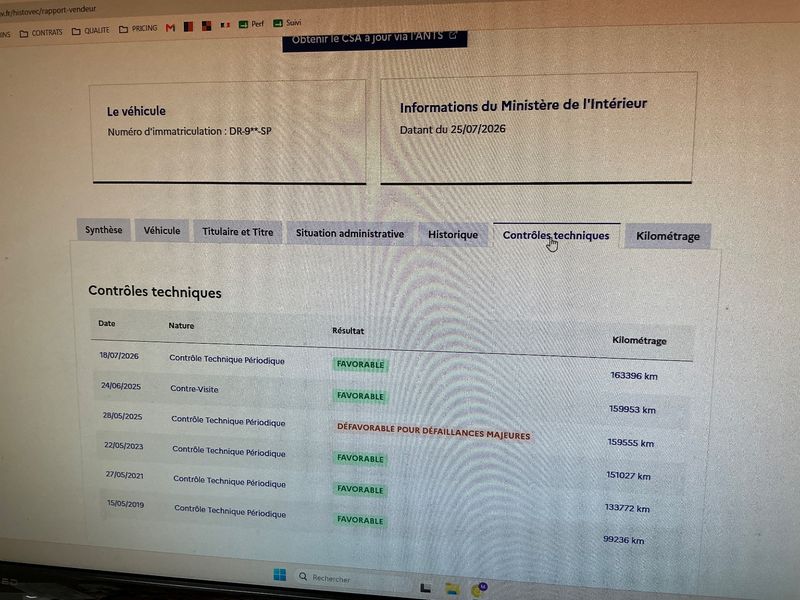Switch to the Historique tab

pyautogui.click(x=453, y=235)
